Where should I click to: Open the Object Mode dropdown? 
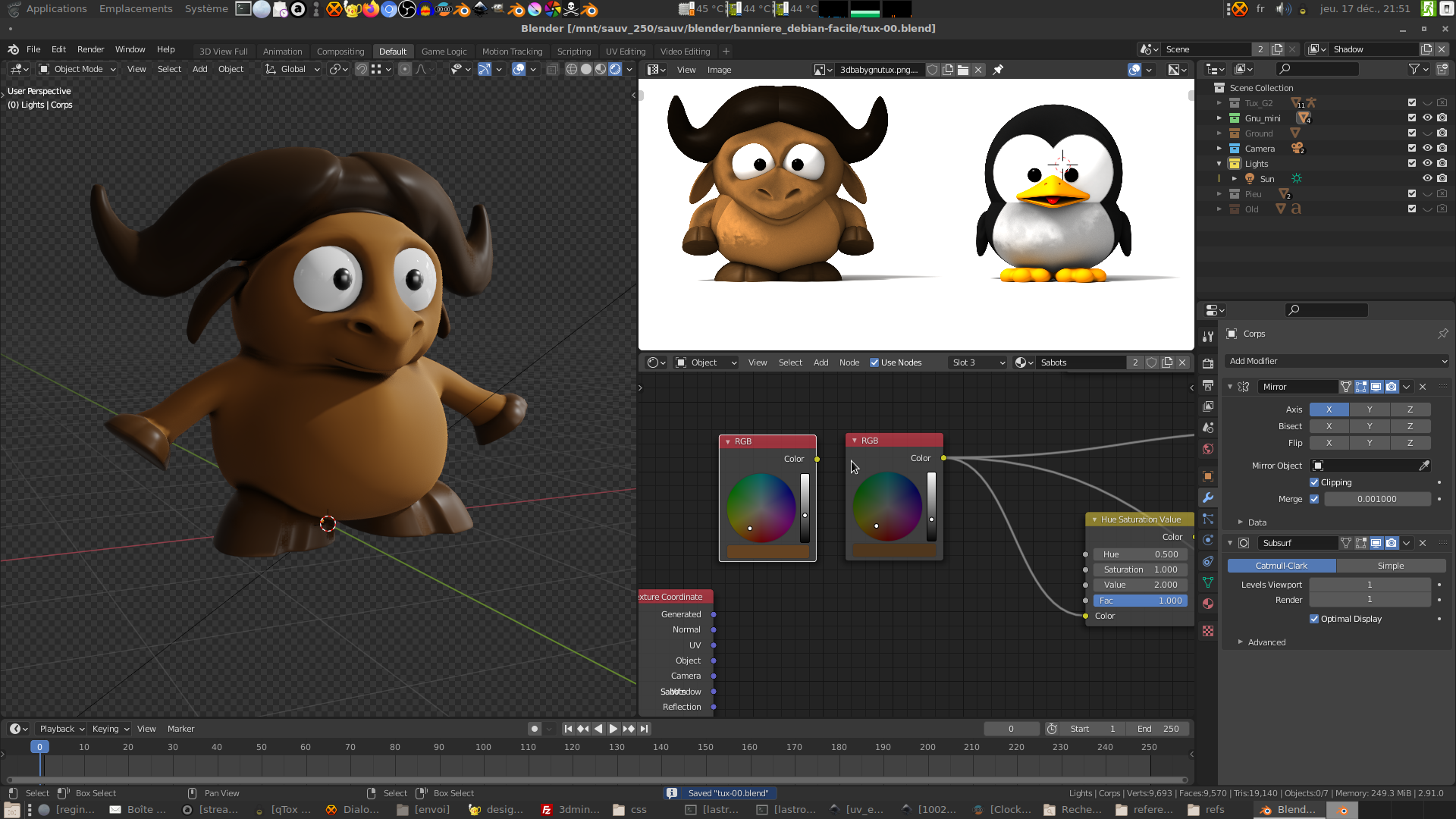pyautogui.click(x=77, y=69)
